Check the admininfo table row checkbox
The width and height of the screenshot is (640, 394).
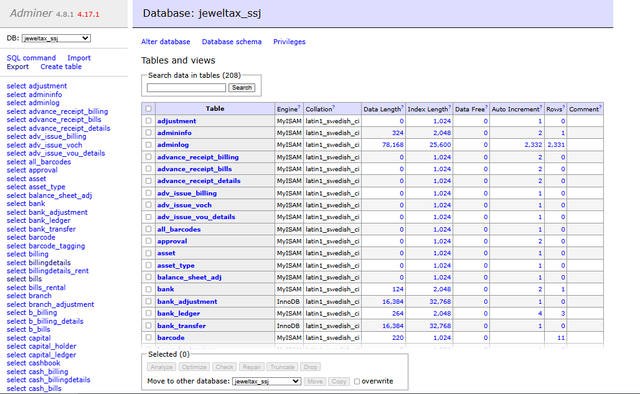coord(148,133)
